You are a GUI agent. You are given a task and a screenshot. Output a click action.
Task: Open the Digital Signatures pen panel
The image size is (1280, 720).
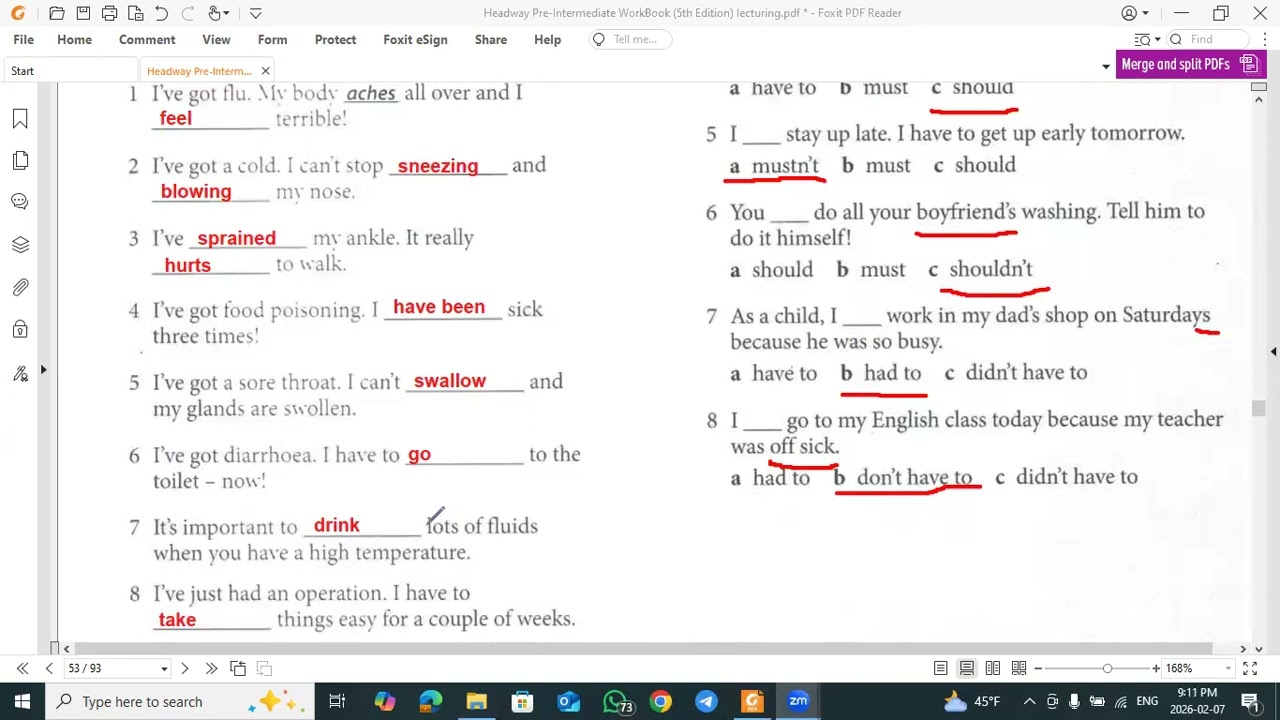[x=20, y=373]
